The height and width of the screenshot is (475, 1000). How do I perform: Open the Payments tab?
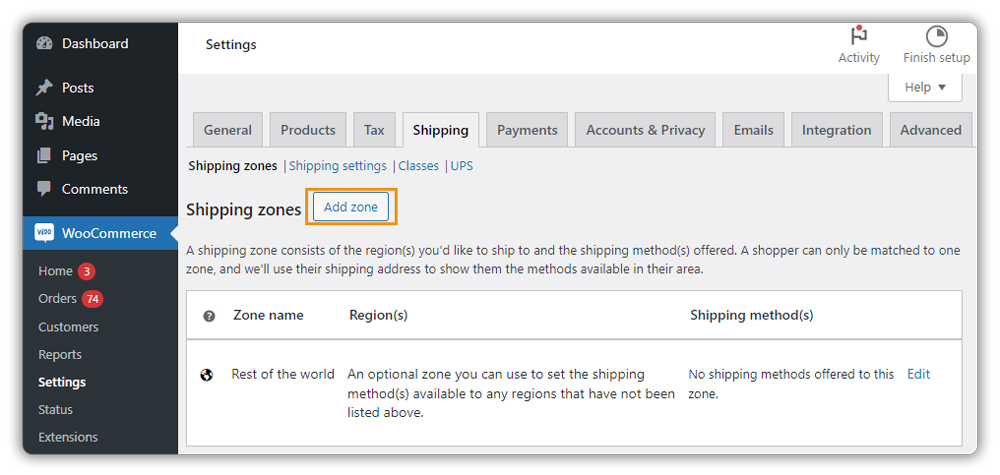click(527, 130)
